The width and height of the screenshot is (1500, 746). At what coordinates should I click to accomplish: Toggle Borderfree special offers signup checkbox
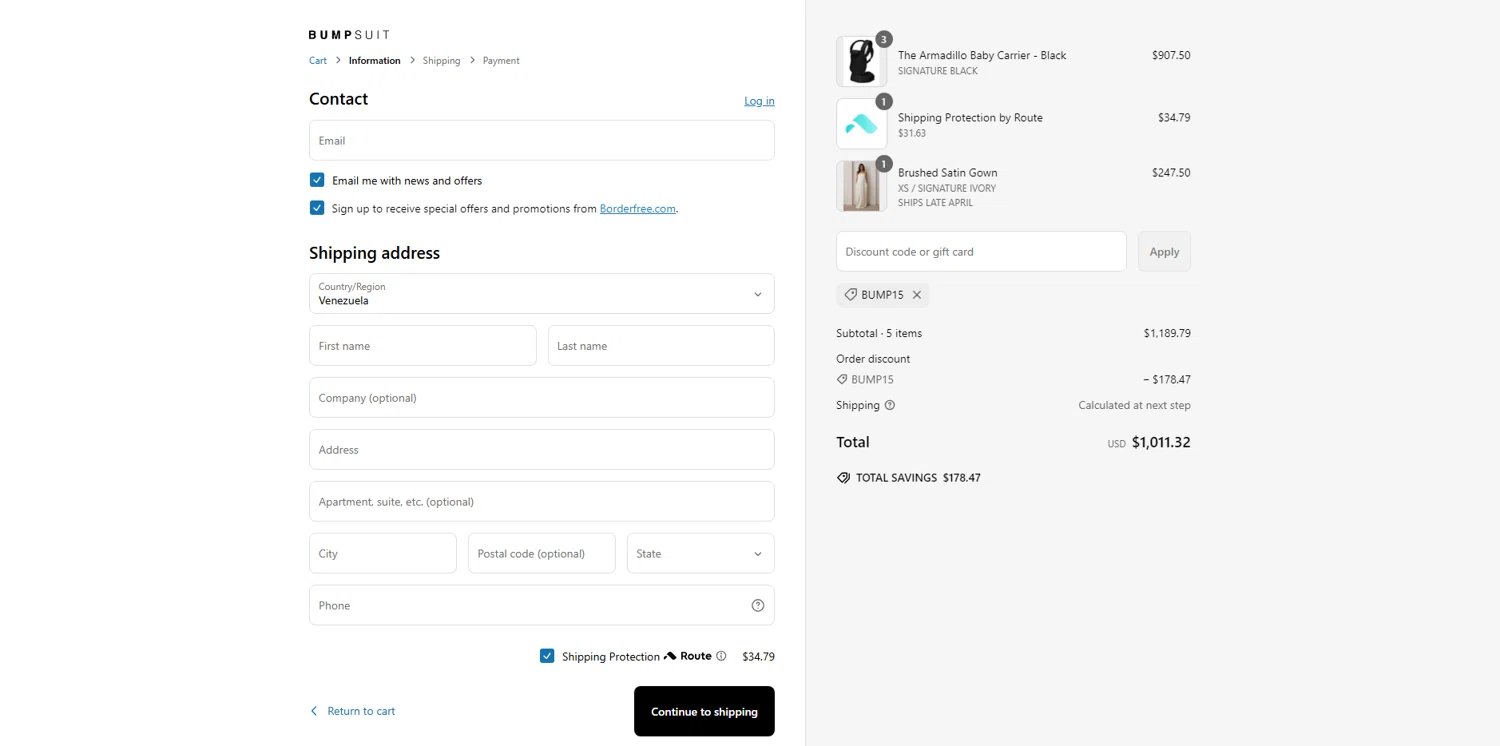317,208
